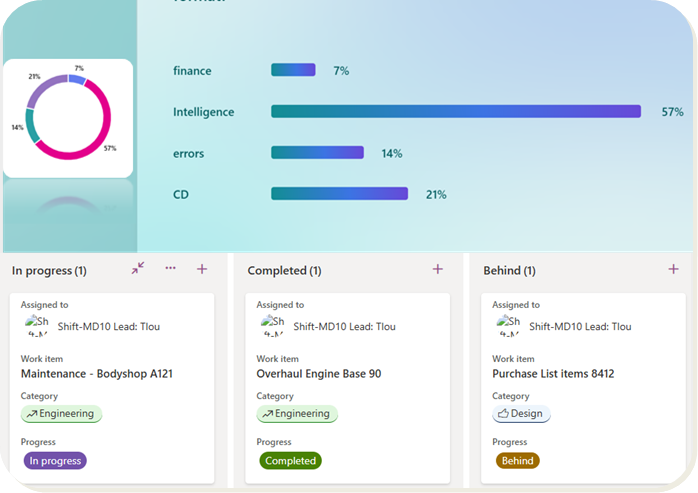Open Purchase List items 8412 work item
This screenshot has height=493, width=698.
pos(553,374)
